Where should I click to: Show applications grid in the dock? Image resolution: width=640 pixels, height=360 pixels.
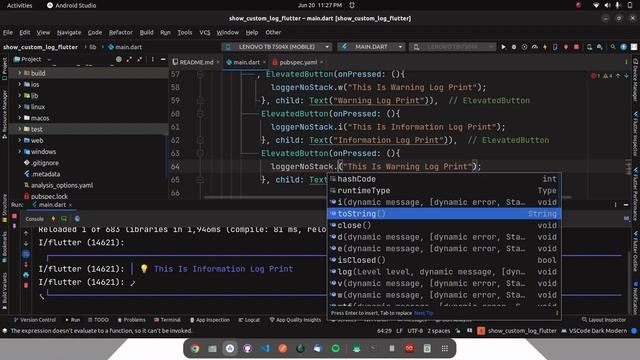point(445,349)
